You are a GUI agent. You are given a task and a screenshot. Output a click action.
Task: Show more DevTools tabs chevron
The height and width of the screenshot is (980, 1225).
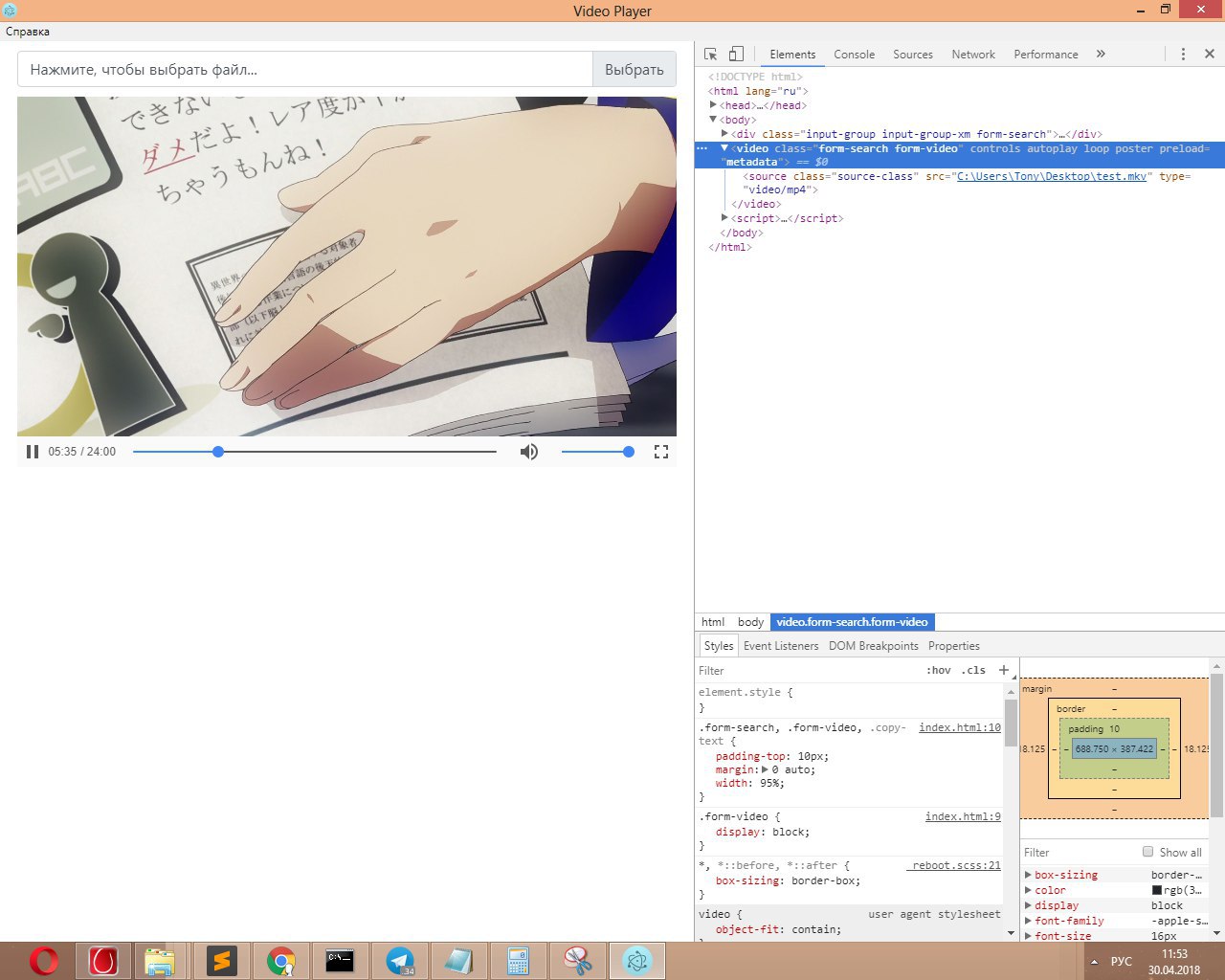coord(1101,55)
